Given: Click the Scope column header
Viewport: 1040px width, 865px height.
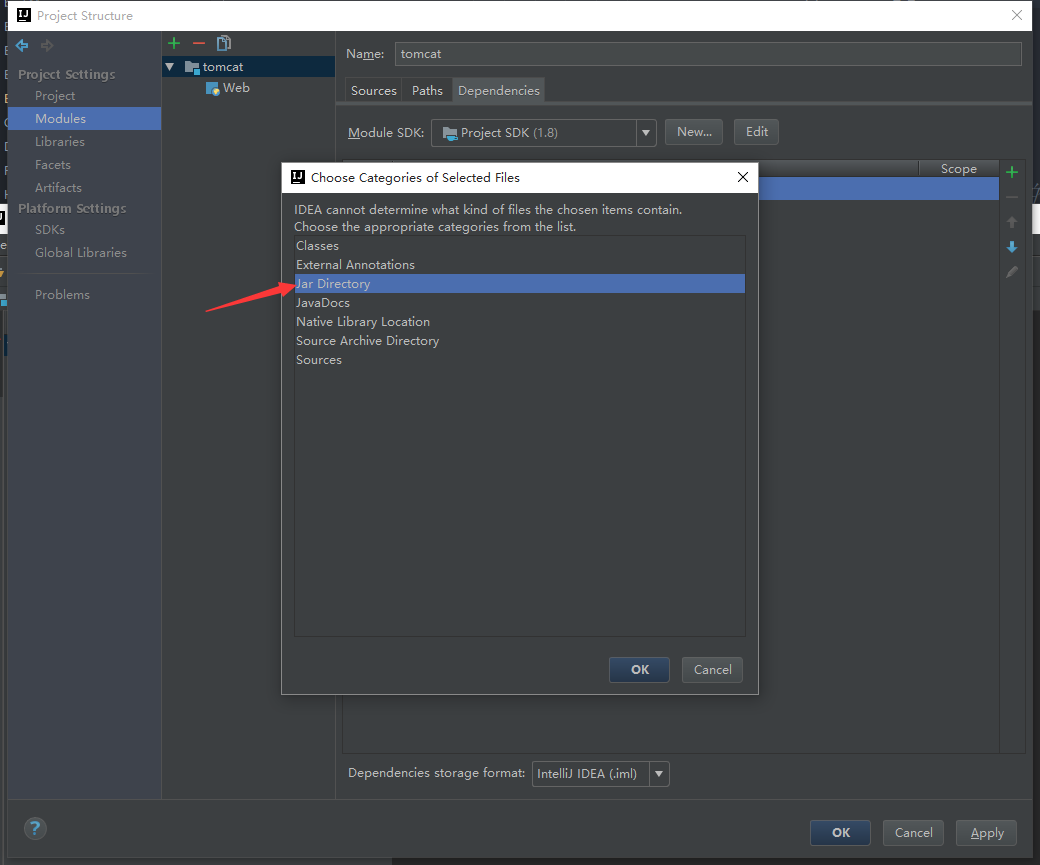Looking at the screenshot, I should pyautogui.click(x=958, y=168).
